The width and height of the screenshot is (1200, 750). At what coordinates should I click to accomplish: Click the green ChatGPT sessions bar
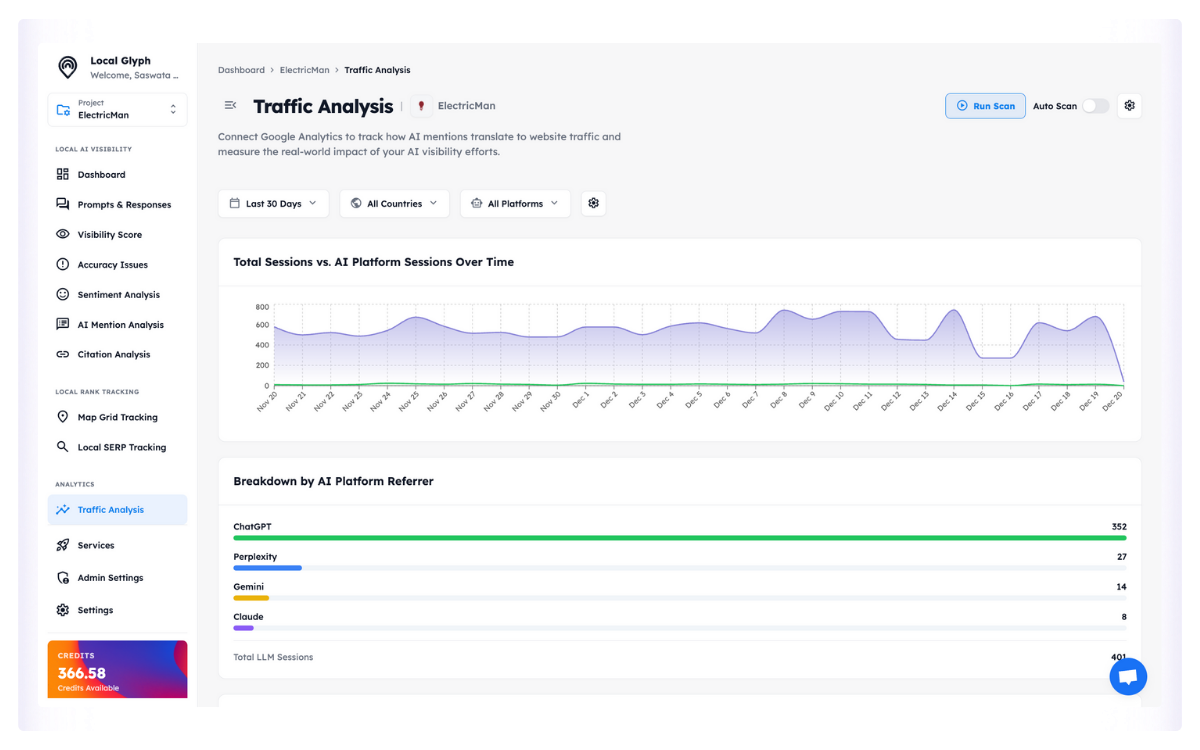[679, 538]
